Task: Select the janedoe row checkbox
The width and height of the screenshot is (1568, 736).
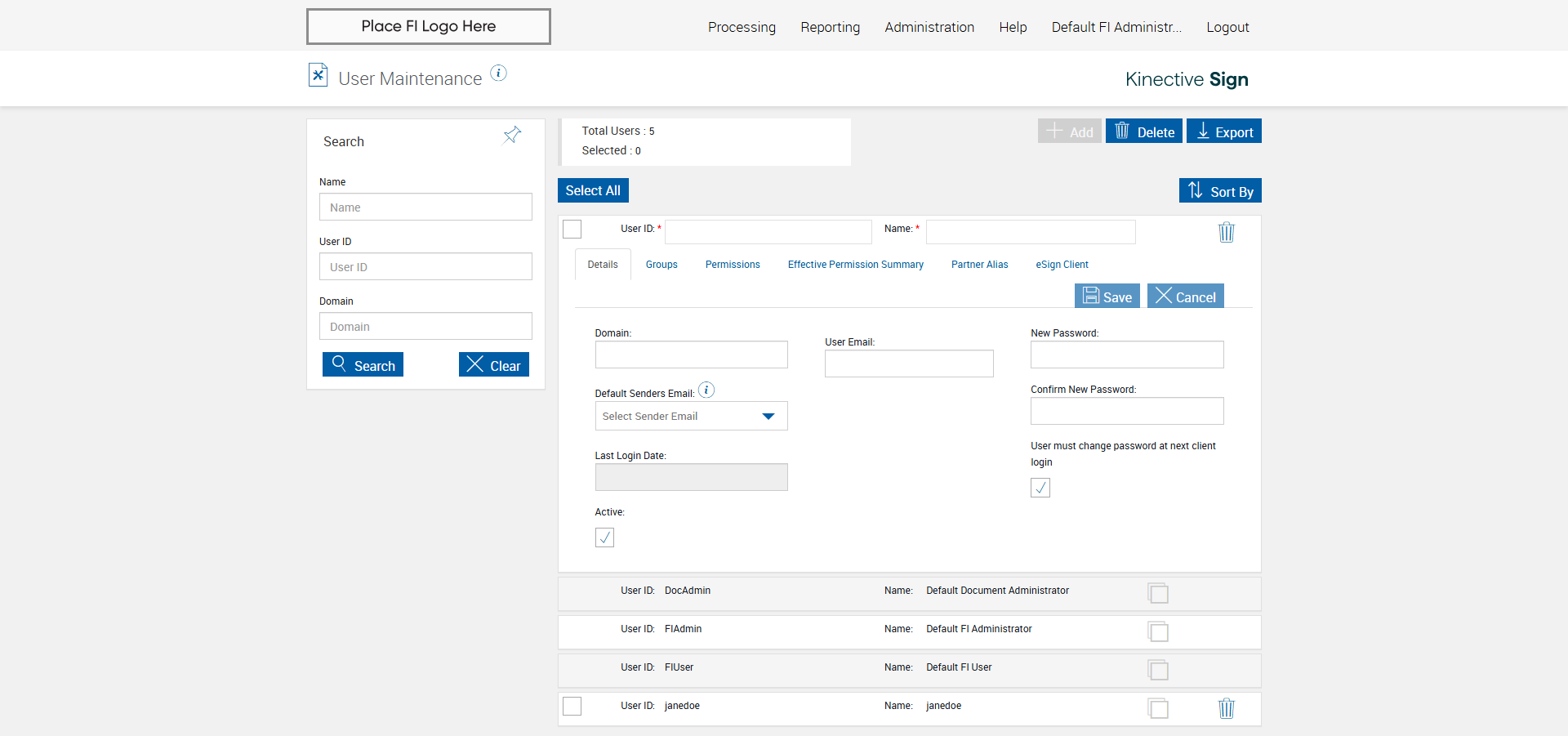Action: (x=572, y=706)
